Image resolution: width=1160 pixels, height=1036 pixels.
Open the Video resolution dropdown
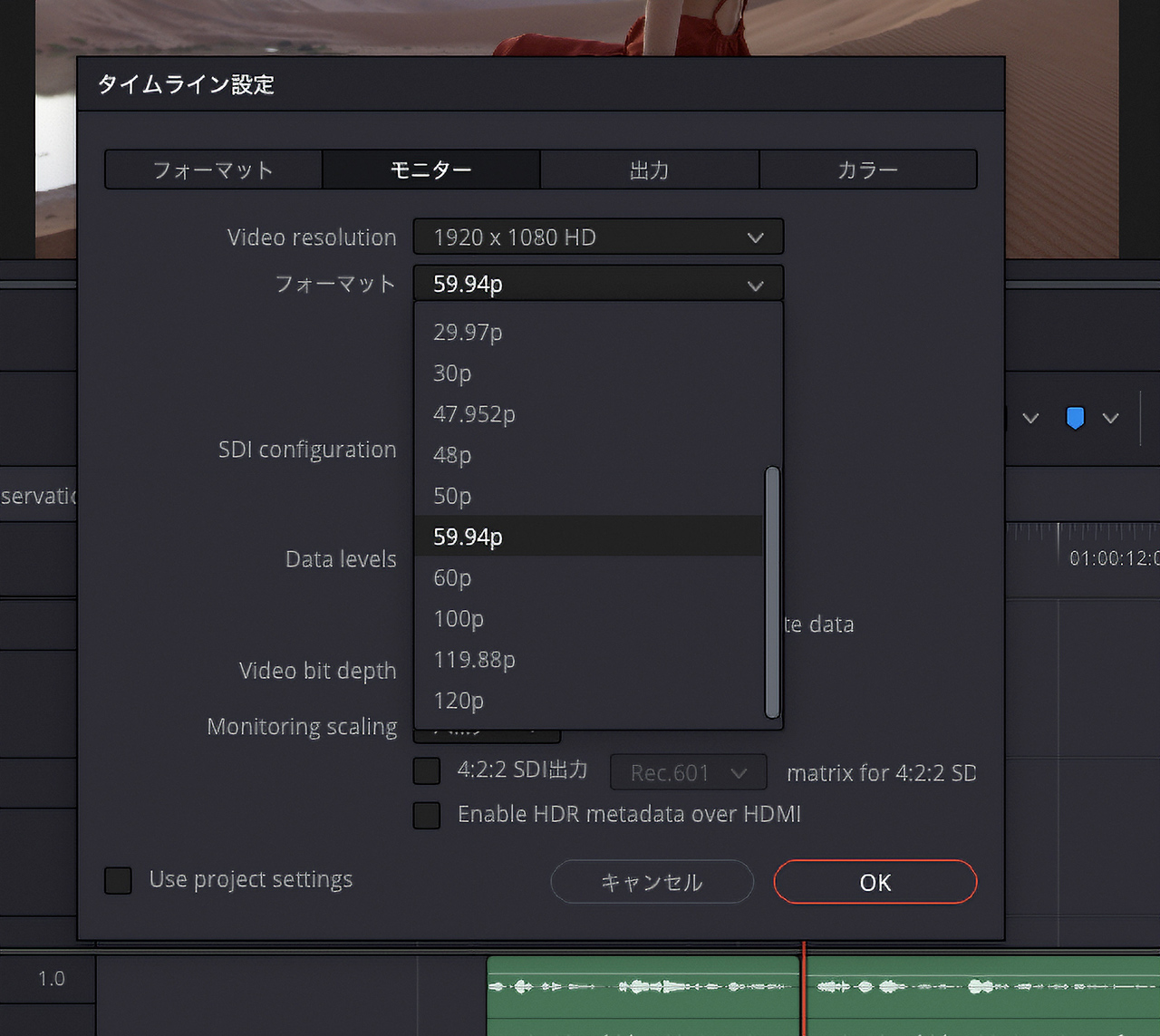coord(598,237)
